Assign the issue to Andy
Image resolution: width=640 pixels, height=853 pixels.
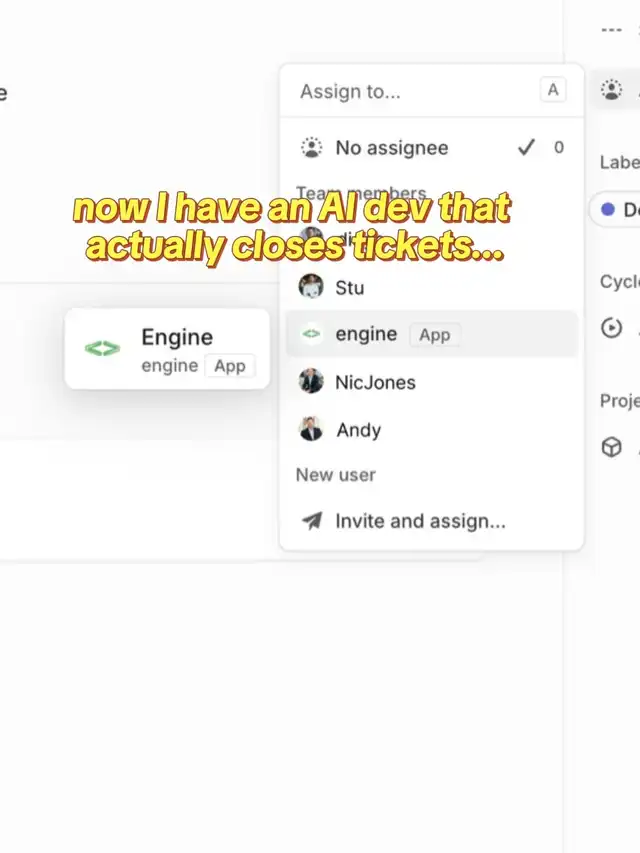[x=358, y=430]
